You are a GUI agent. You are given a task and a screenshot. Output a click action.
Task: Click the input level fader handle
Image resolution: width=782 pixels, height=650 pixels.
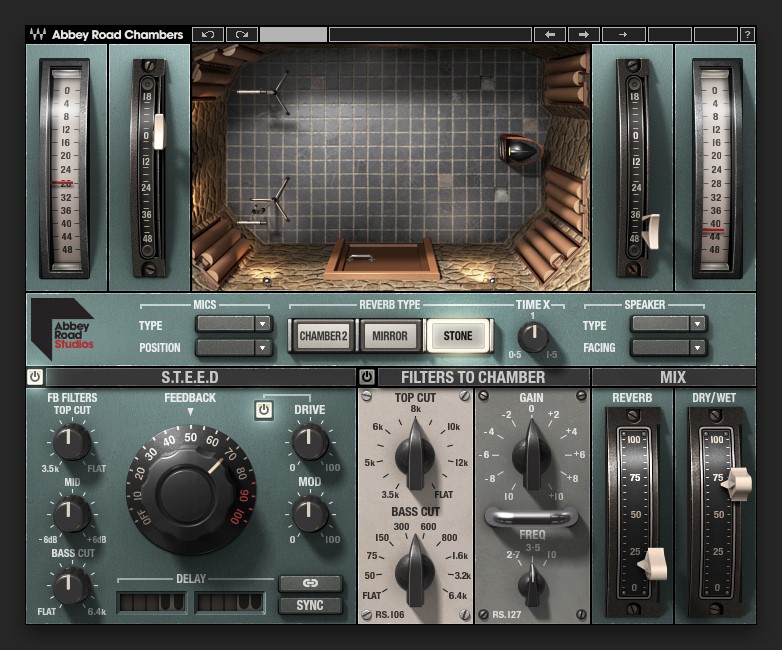pyautogui.click(x=159, y=132)
